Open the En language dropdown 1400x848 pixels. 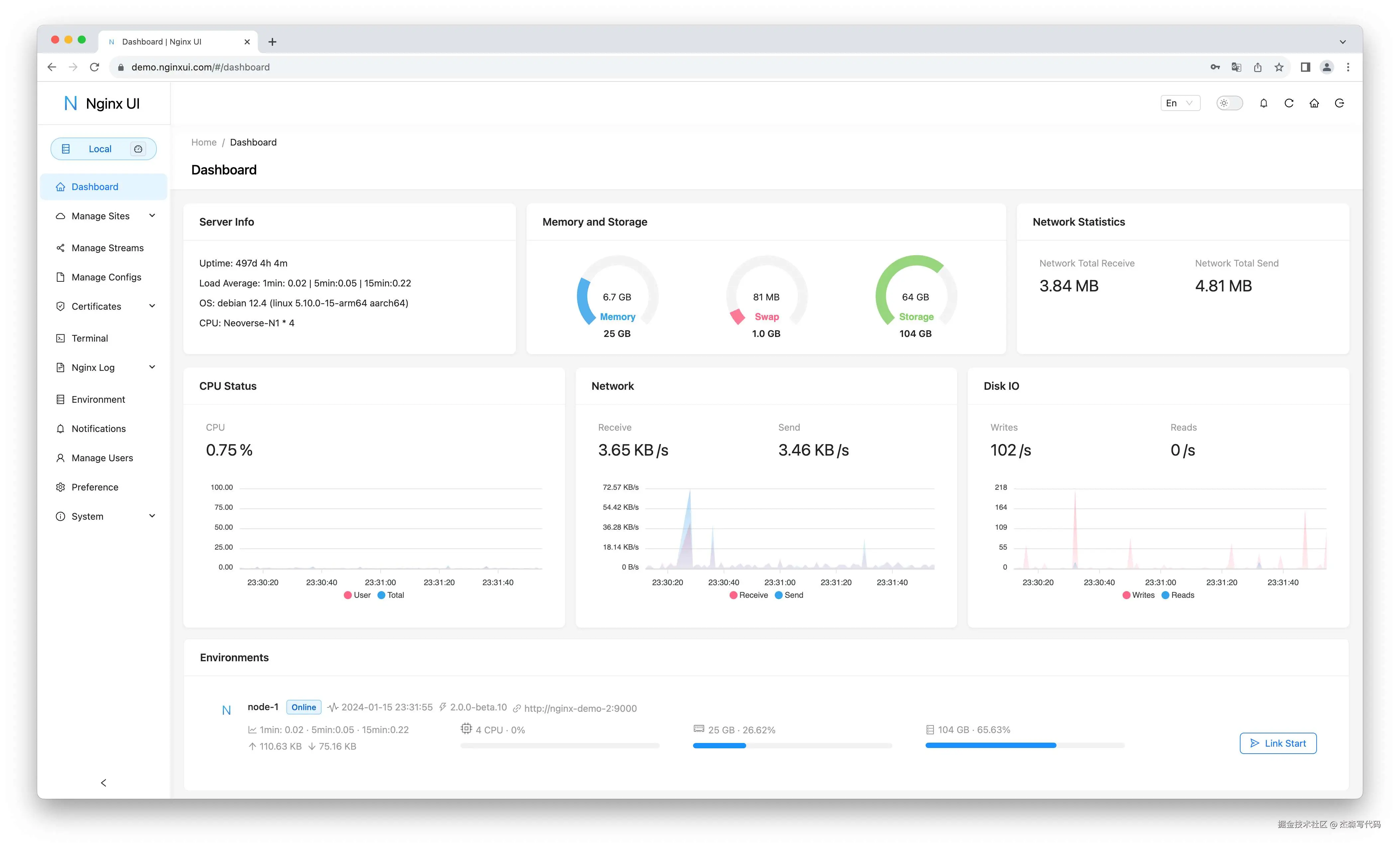pyautogui.click(x=1179, y=103)
